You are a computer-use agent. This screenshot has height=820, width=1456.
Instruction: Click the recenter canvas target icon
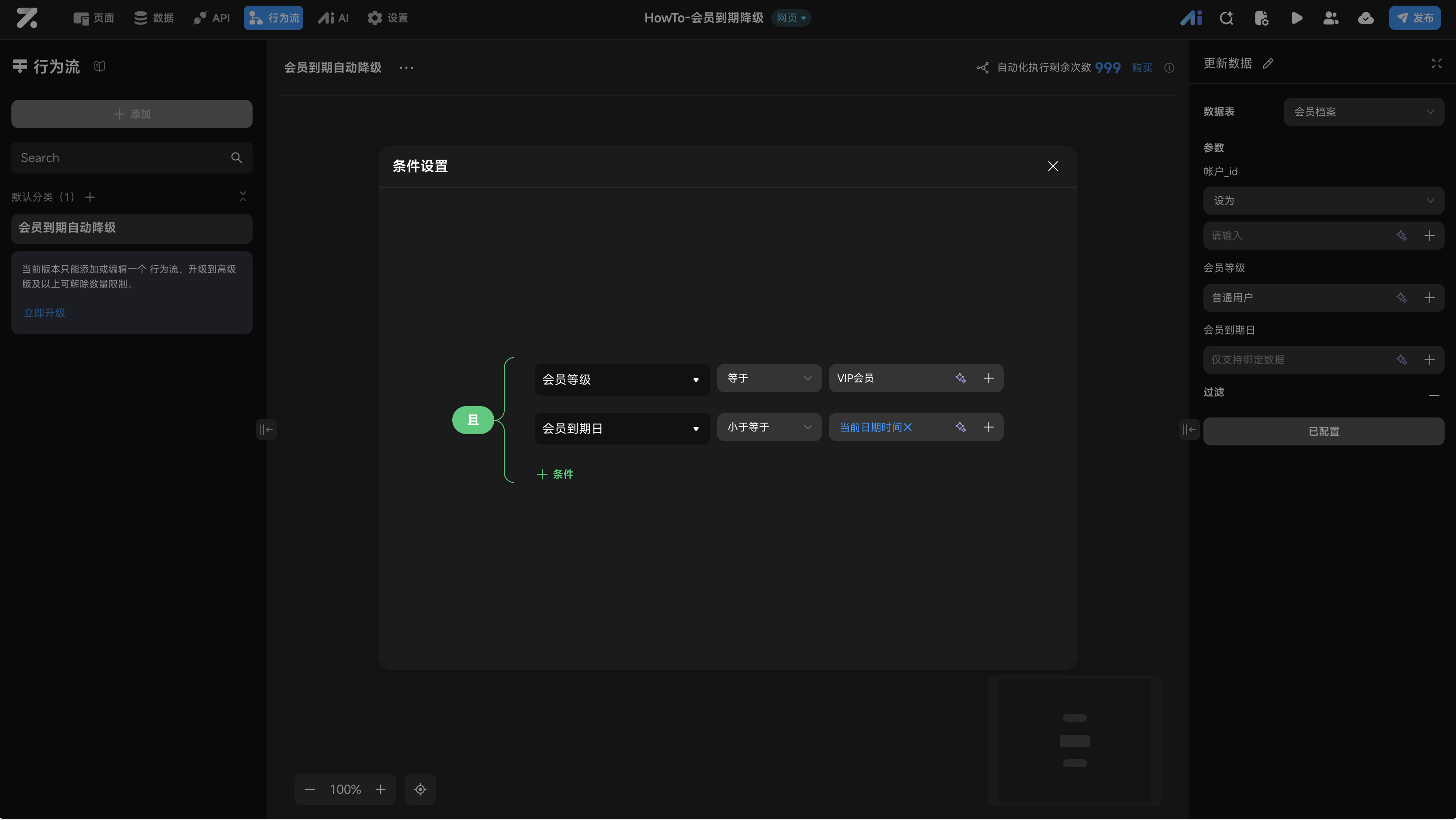tap(420, 789)
